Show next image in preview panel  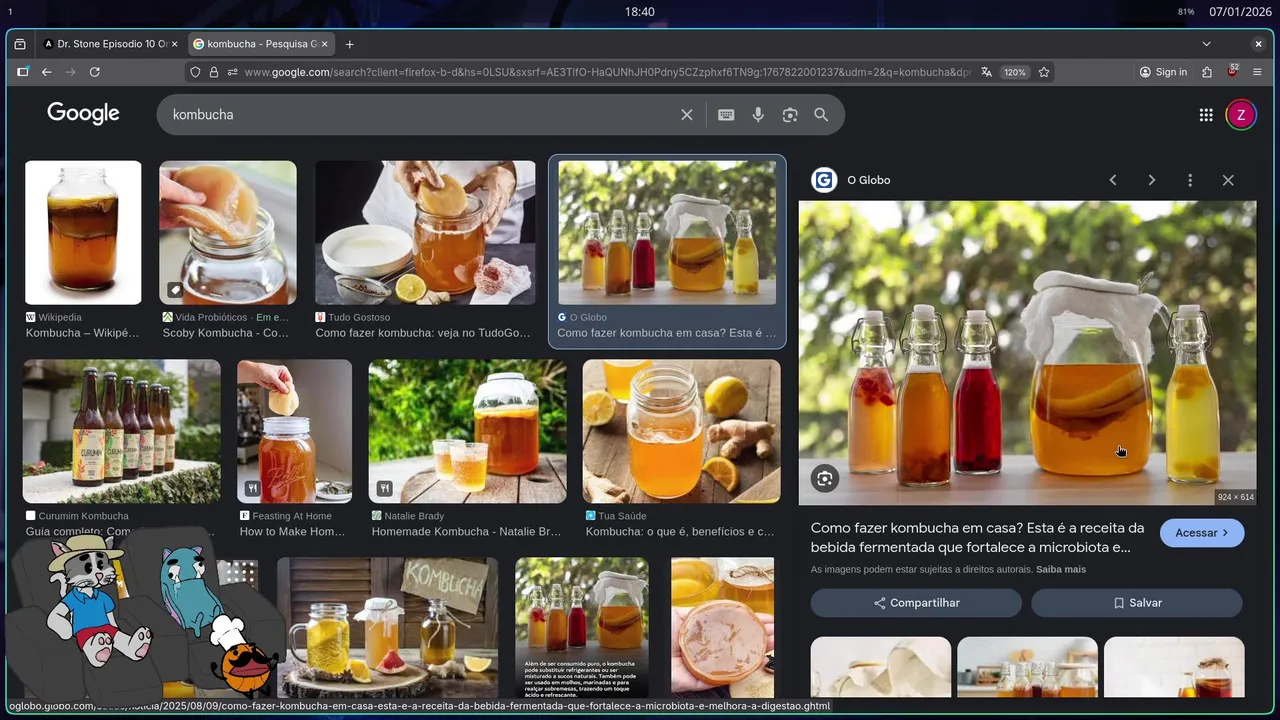pos(1151,180)
